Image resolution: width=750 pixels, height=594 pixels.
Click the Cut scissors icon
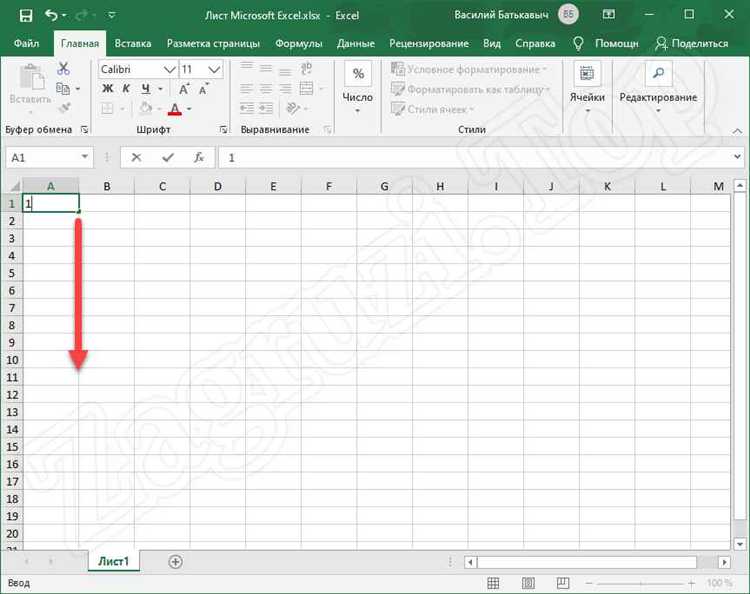(63, 68)
